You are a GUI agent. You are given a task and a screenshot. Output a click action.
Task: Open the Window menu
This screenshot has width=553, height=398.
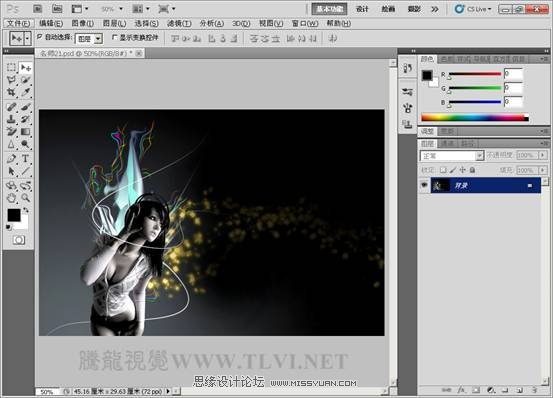(305, 24)
